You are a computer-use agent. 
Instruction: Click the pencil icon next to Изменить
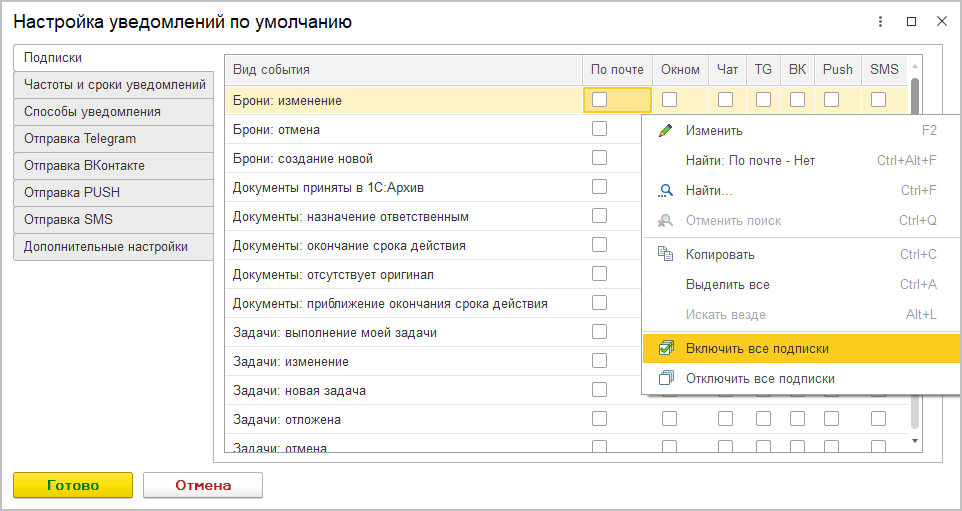(x=666, y=131)
